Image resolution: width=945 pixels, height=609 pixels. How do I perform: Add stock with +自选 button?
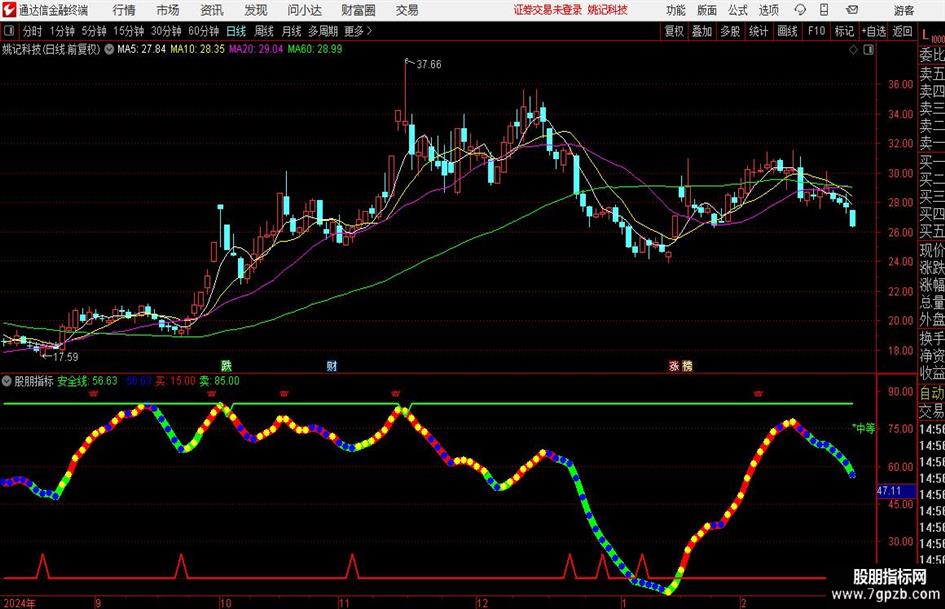(x=873, y=31)
